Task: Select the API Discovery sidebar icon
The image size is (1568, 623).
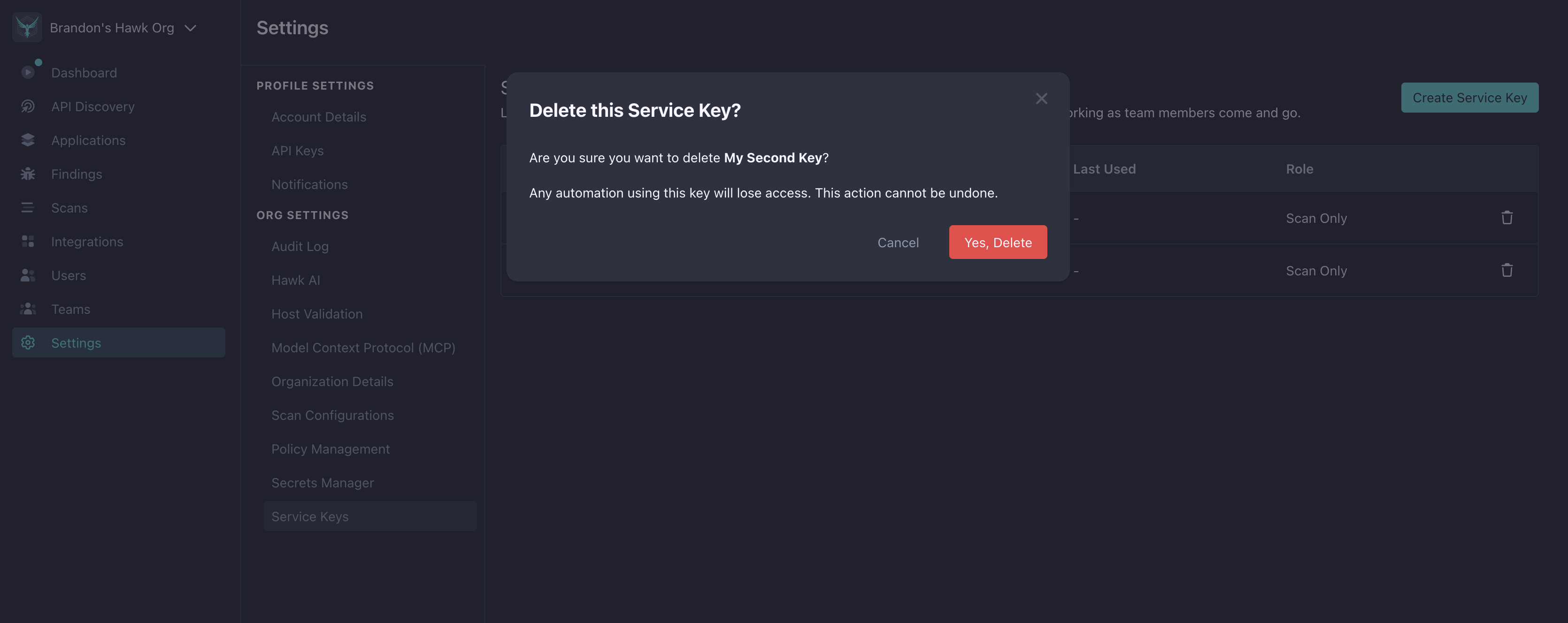Action: 27,106
